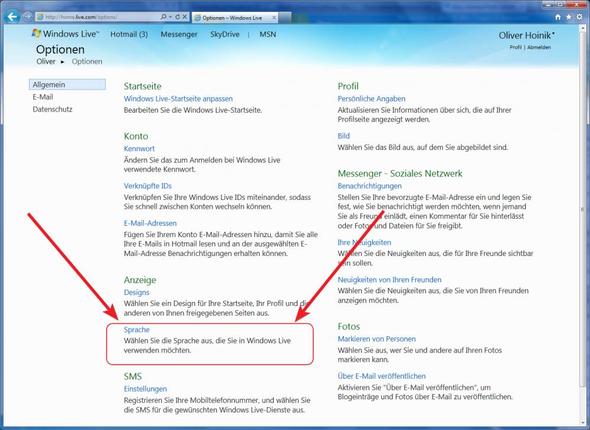This screenshot has width=590, height=430.
Task: Open the Sprache language link
Action: pyautogui.click(x=137, y=330)
